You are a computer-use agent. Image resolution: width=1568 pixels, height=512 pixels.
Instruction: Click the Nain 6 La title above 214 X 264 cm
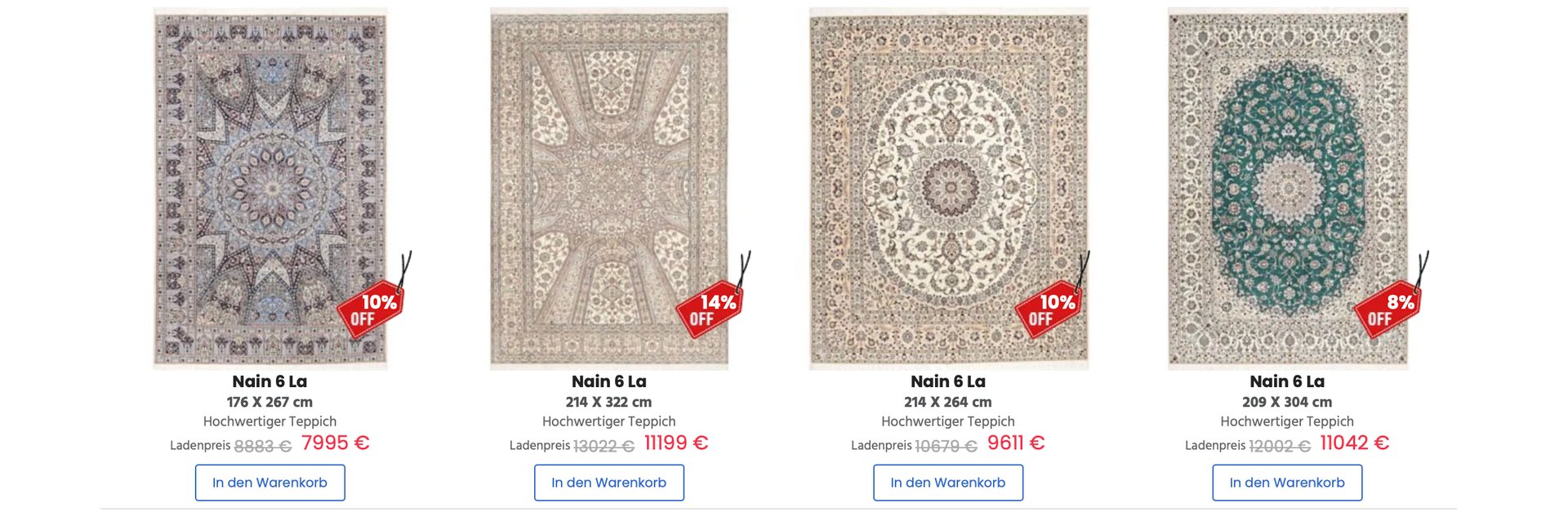[x=948, y=381]
